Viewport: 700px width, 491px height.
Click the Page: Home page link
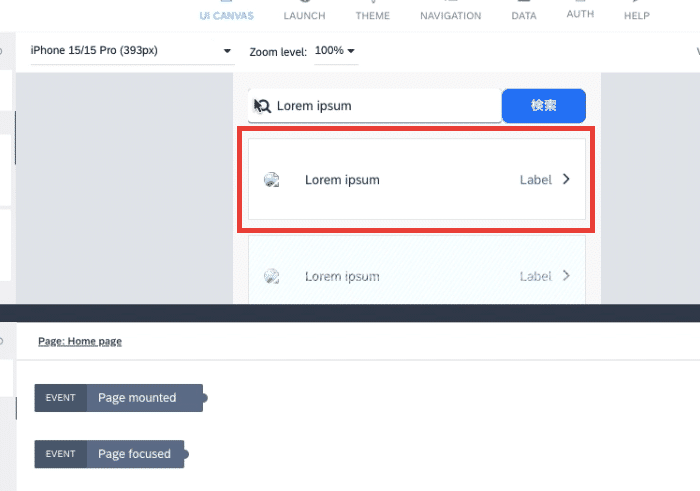(x=80, y=341)
